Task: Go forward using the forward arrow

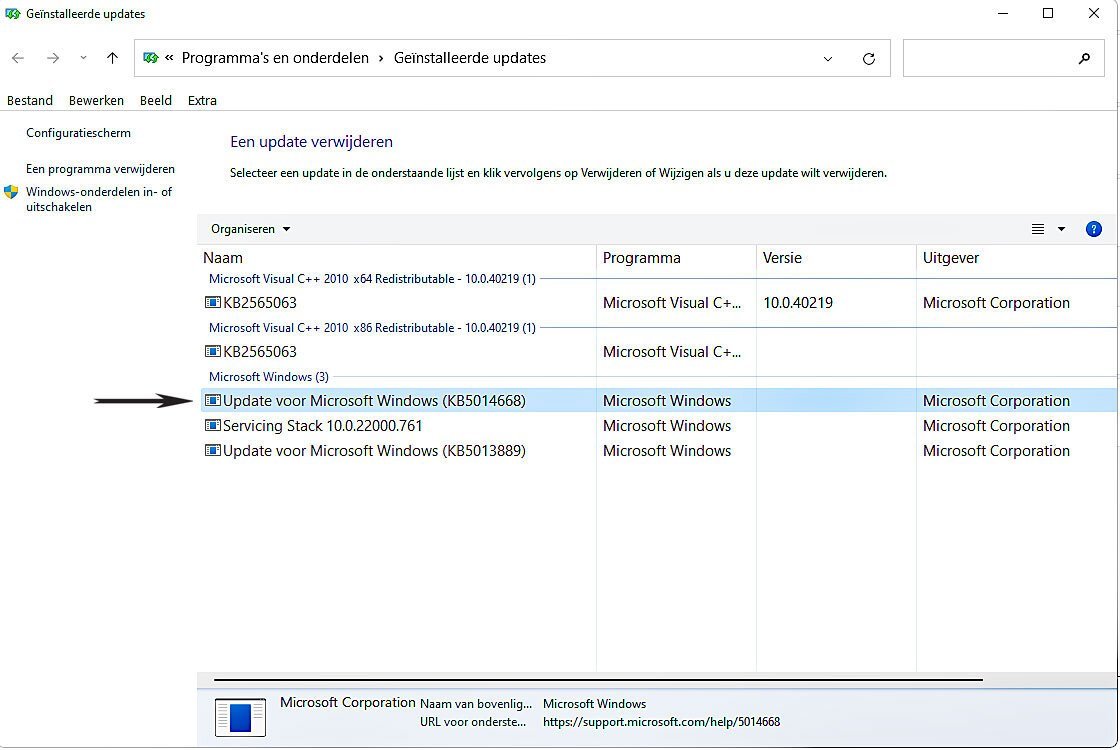Action: [x=53, y=58]
